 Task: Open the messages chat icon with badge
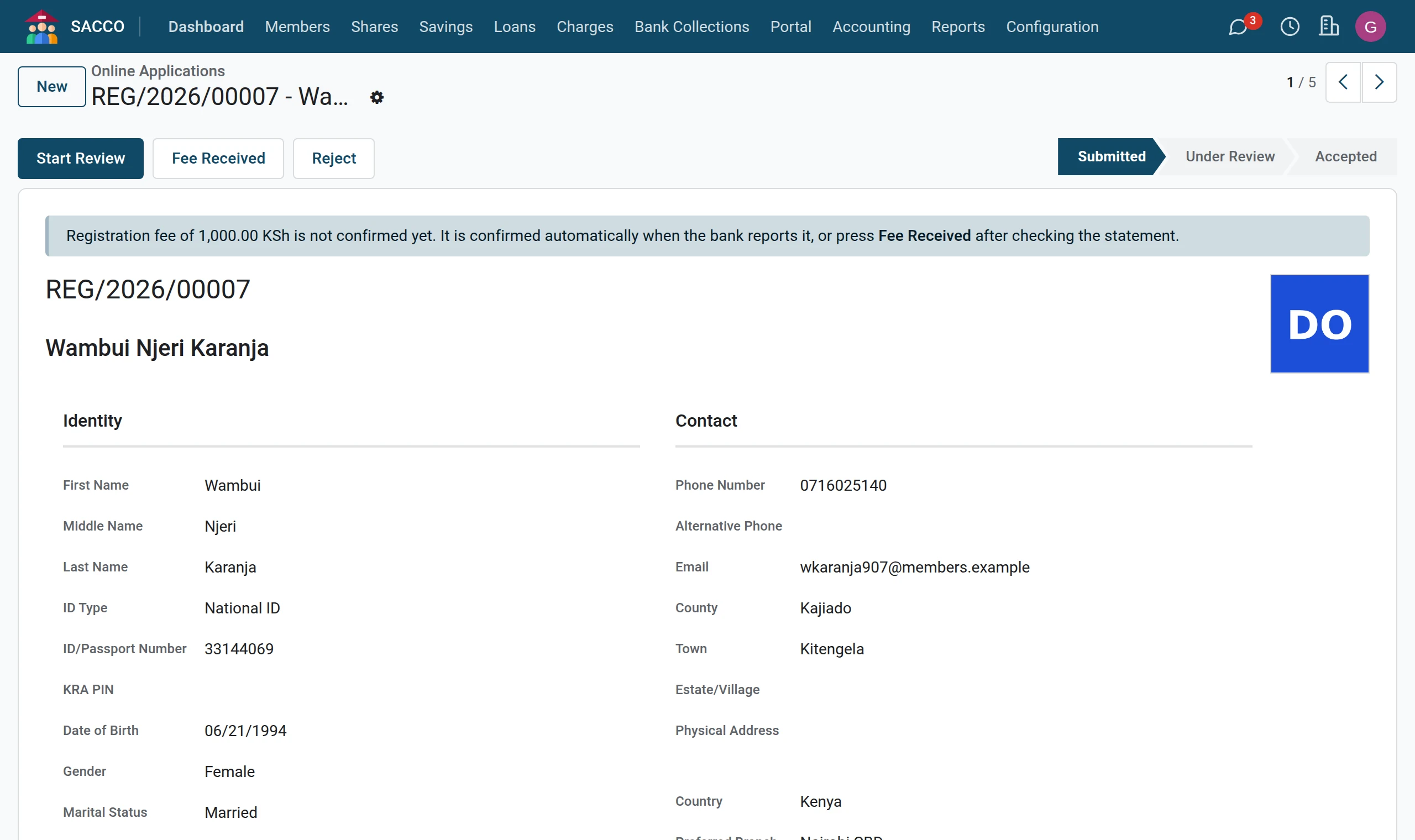click(1239, 27)
